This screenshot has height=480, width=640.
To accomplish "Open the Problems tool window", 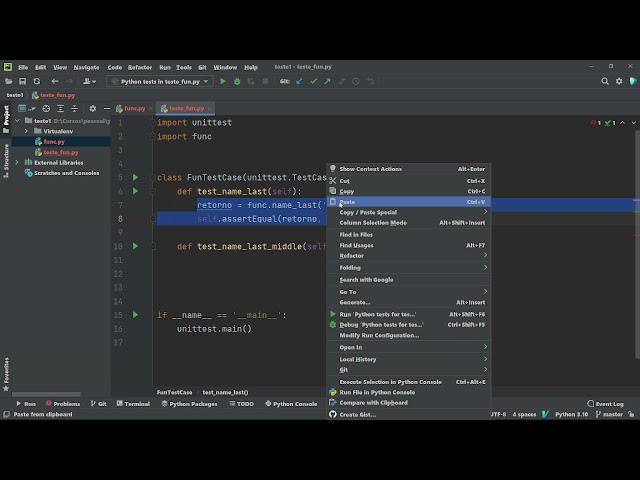I will 63,404.
